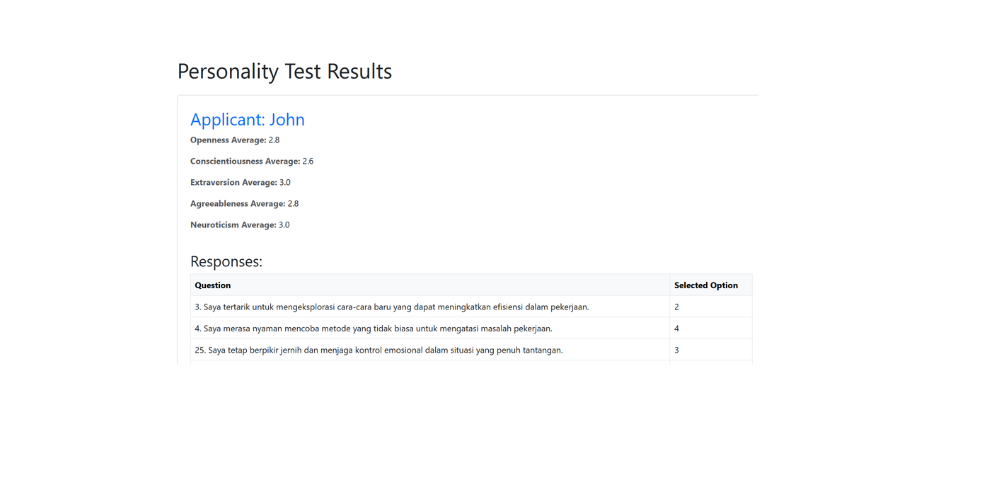The height and width of the screenshot is (500, 1000).
Task: Open the Applicant: John link
Action: [247, 120]
